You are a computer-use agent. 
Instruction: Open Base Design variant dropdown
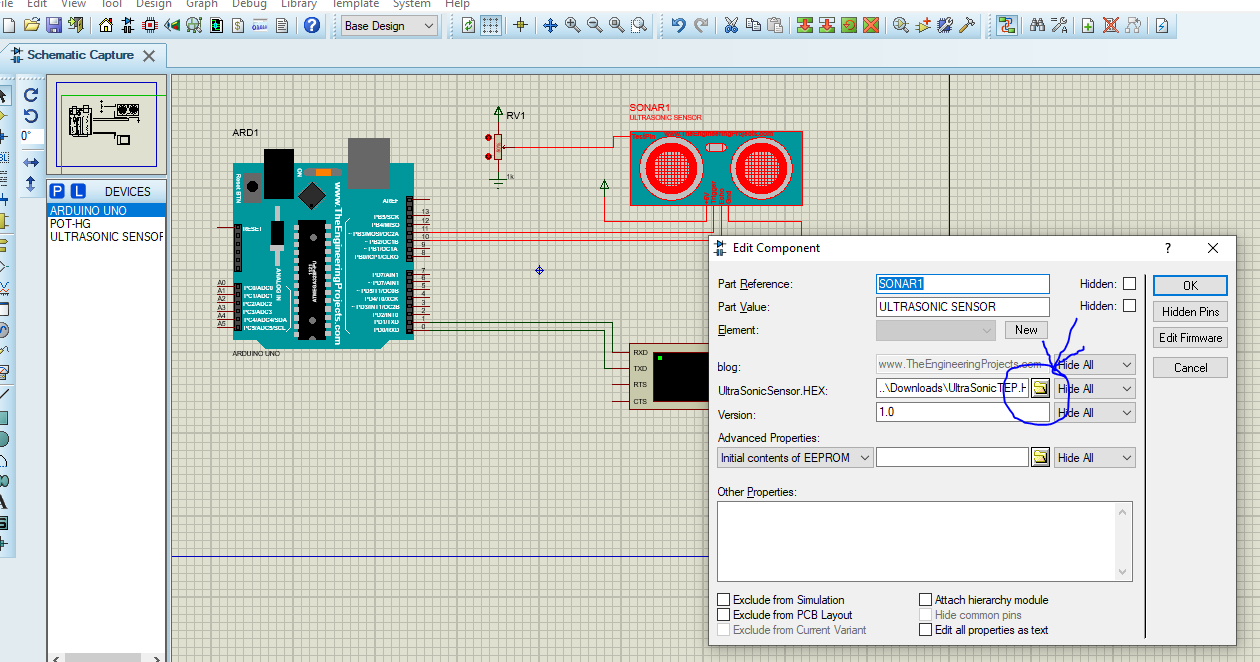389,26
